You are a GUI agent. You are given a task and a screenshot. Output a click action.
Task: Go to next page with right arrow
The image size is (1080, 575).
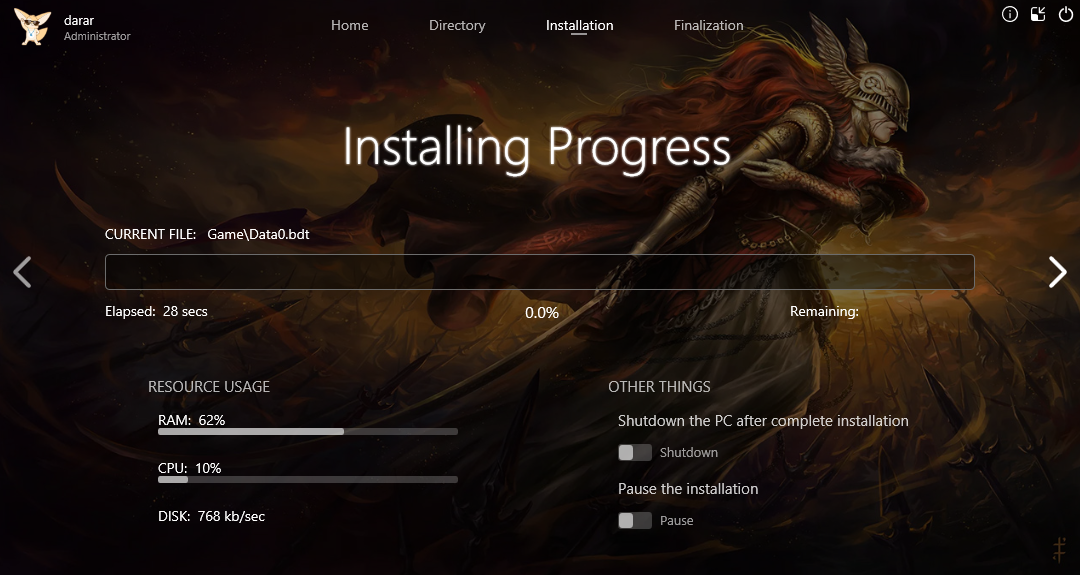(1057, 272)
